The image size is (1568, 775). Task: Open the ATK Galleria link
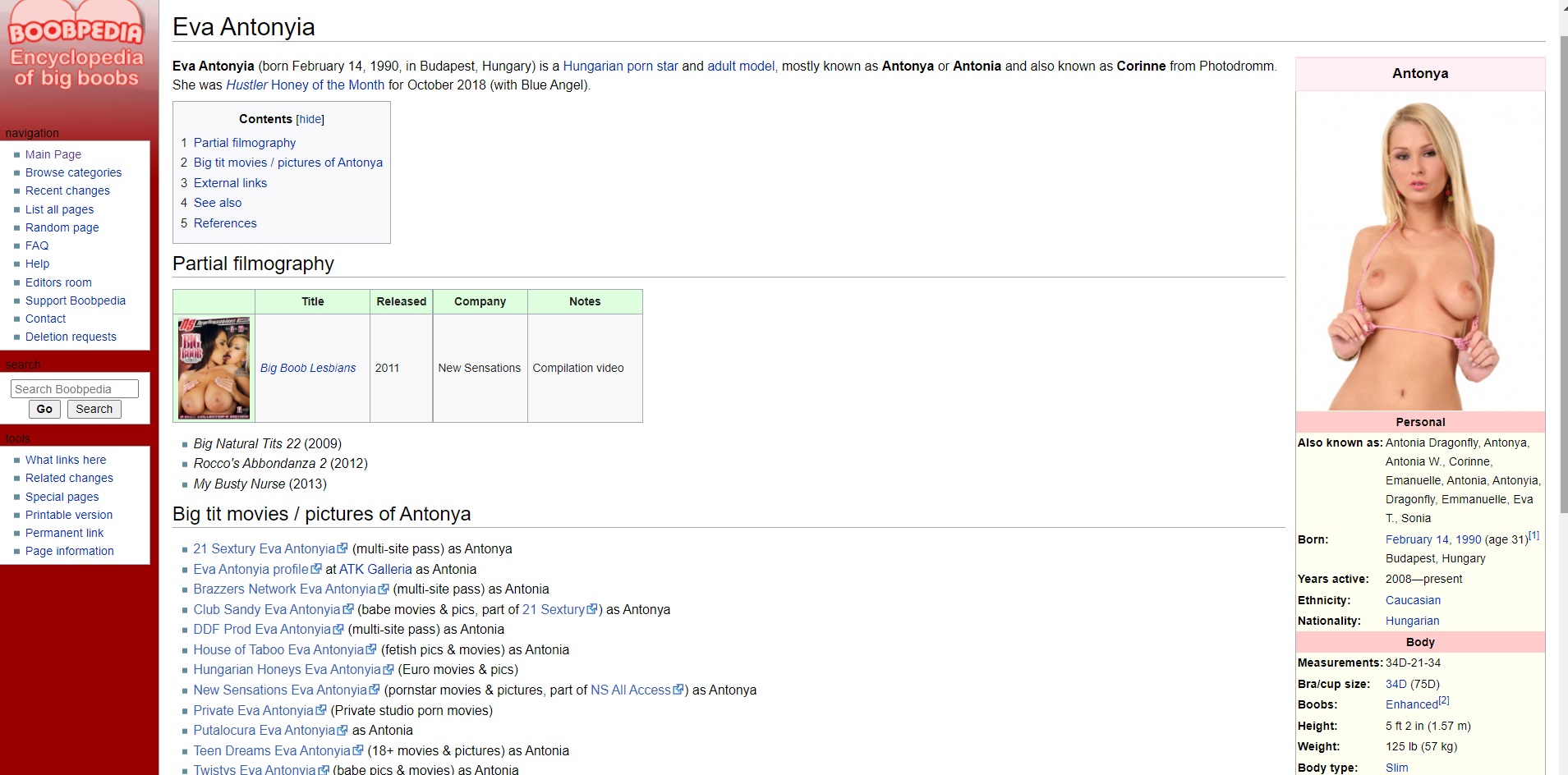point(375,569)
